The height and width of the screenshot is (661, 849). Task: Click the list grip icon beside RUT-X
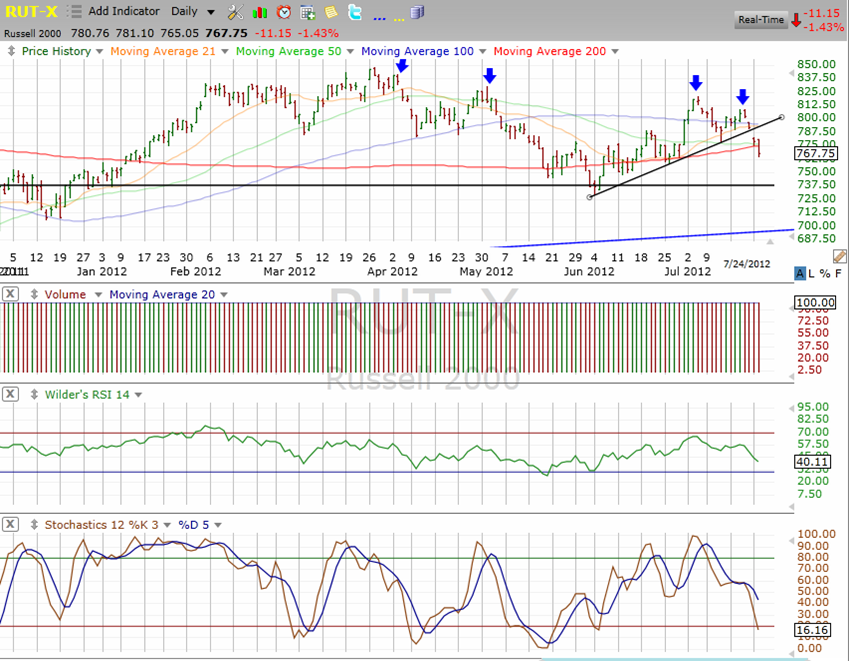pos(74,11)
